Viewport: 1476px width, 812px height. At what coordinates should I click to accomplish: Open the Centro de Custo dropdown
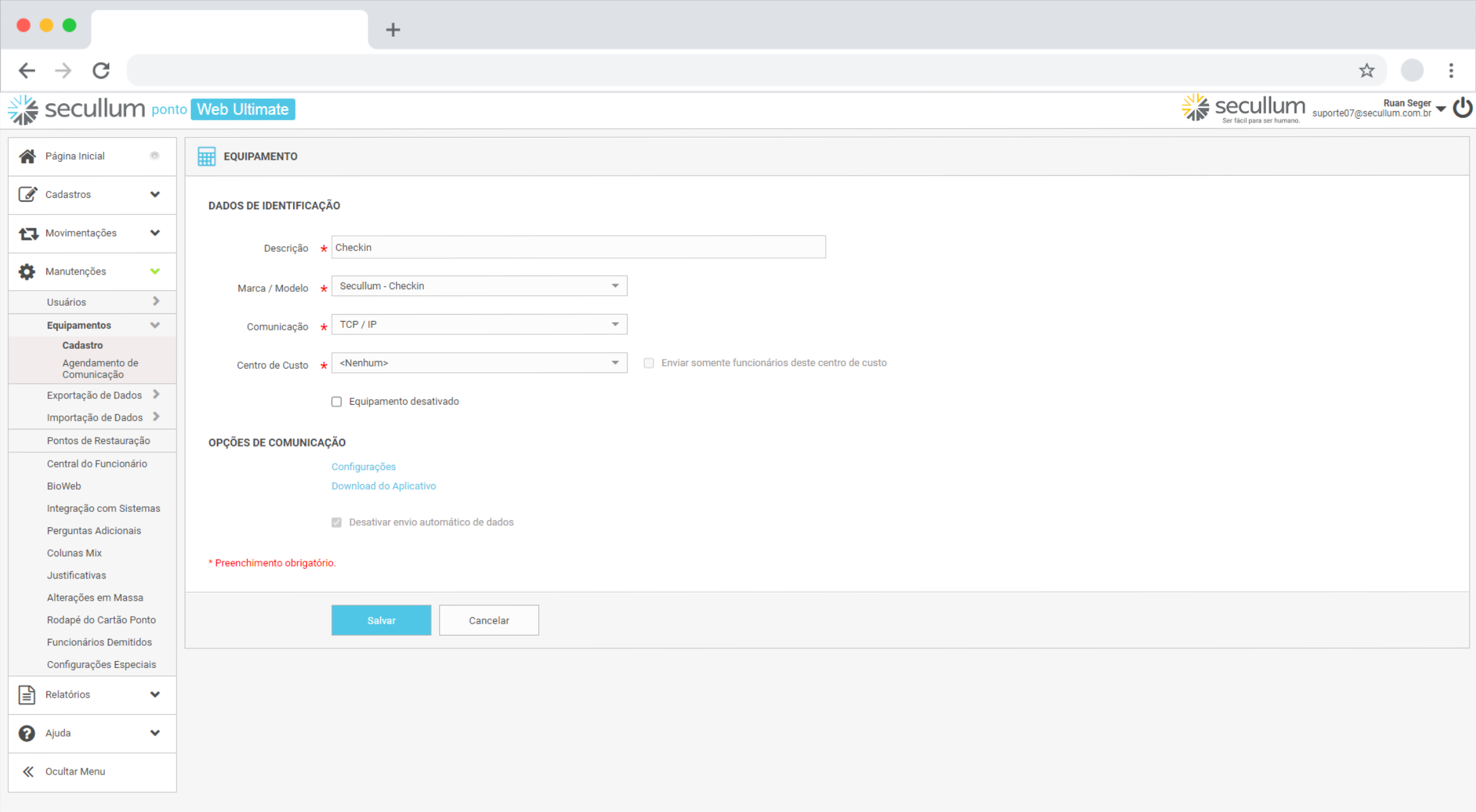click(479, 363)
